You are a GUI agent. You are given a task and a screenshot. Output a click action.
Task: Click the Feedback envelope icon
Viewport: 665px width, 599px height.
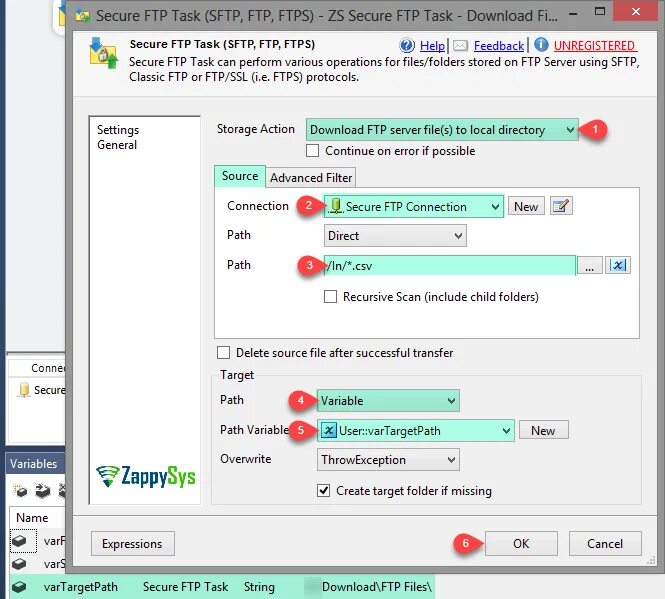point(460,45)
